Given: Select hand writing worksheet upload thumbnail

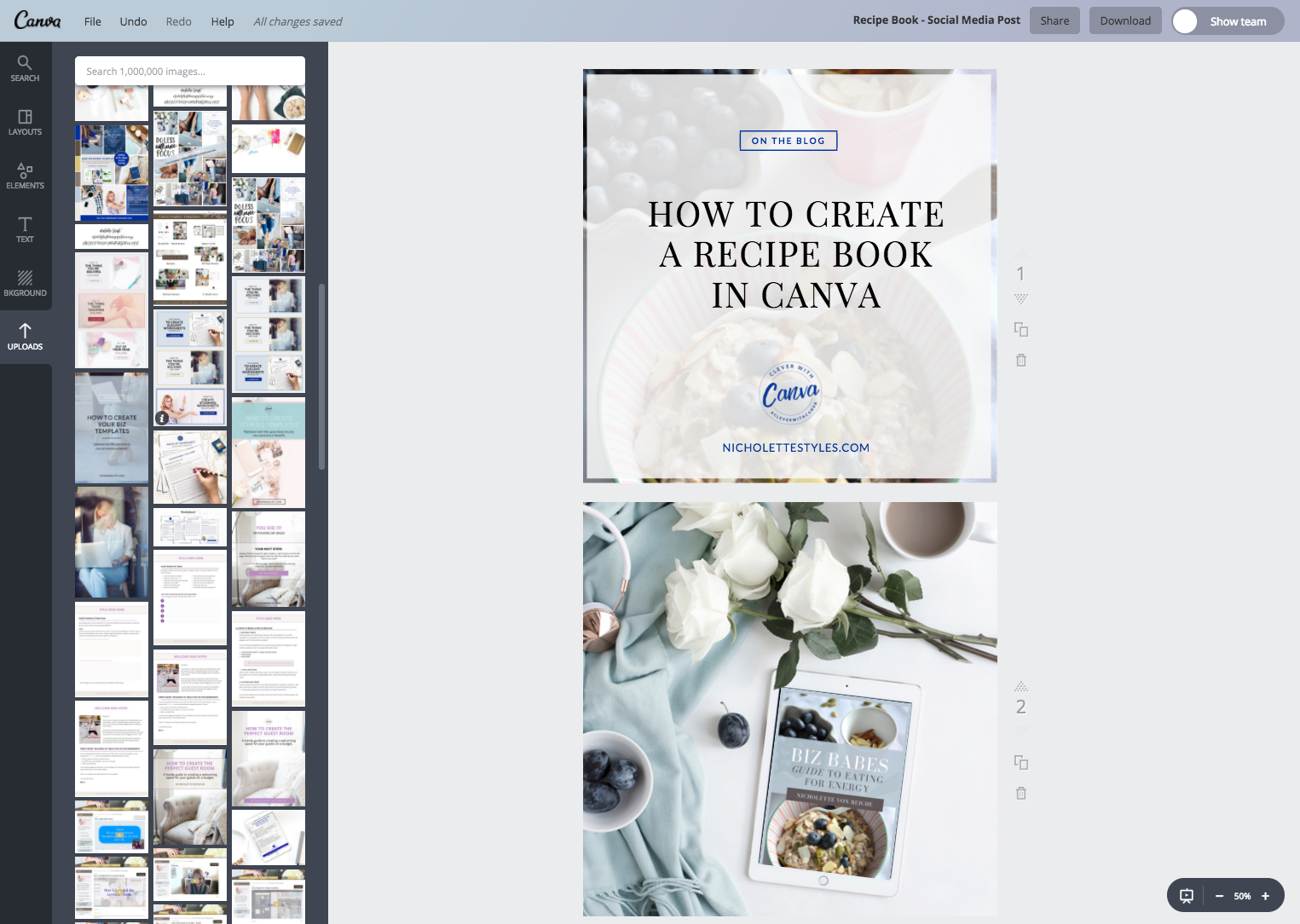Looking at the screenshot, I should [x=190, y=468].
